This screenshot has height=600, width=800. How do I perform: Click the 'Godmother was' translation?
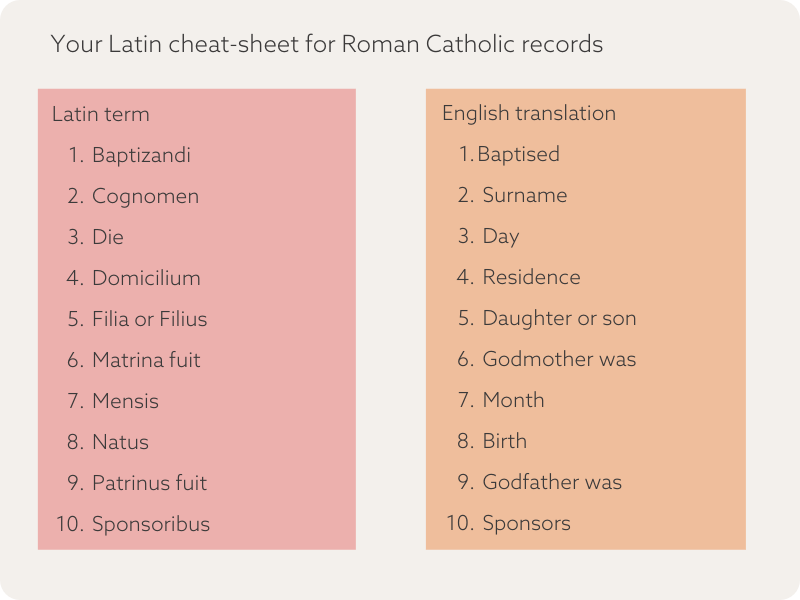coord(559,359)
